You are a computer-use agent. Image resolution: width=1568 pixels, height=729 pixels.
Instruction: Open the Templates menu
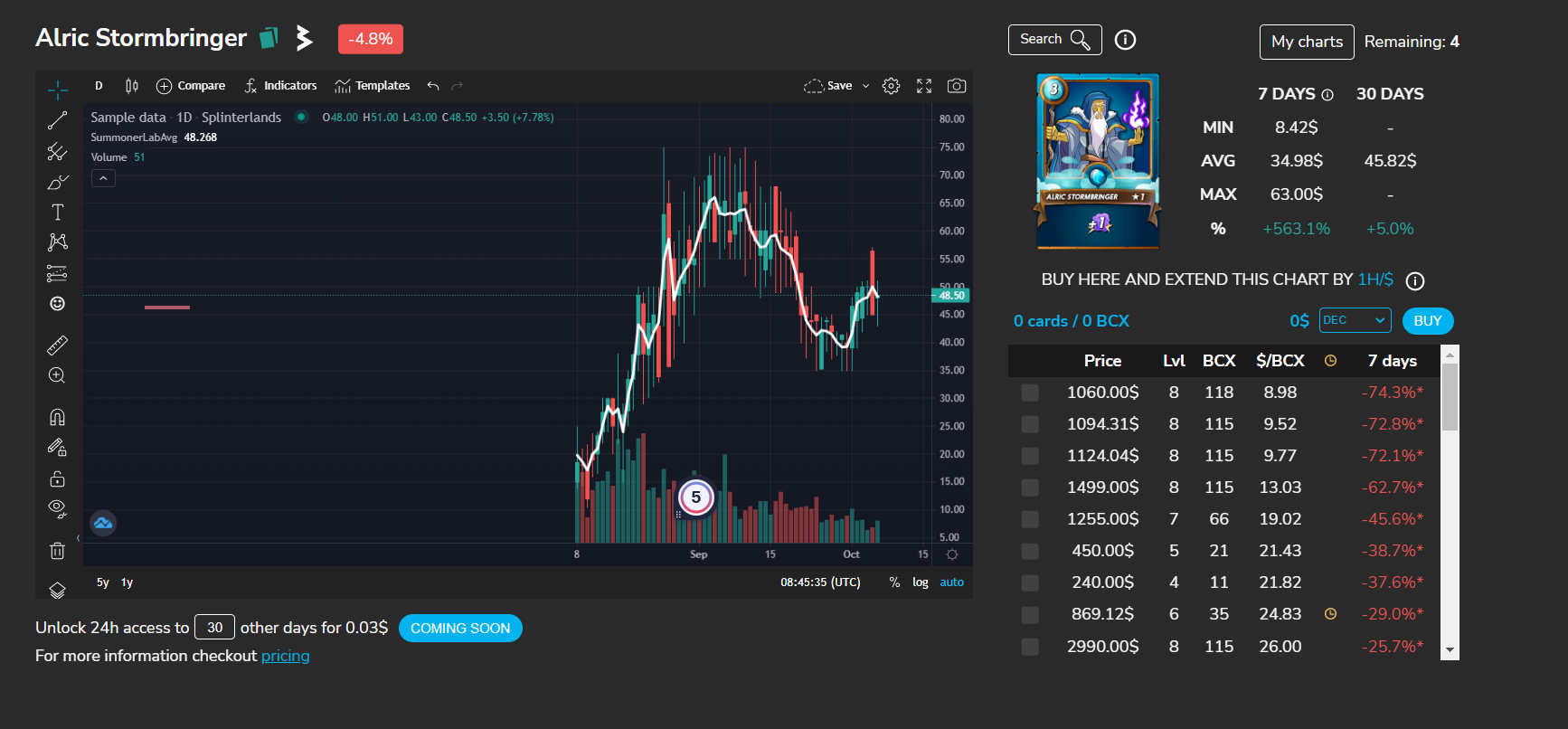pyautogui.click(x=373, y=86)
